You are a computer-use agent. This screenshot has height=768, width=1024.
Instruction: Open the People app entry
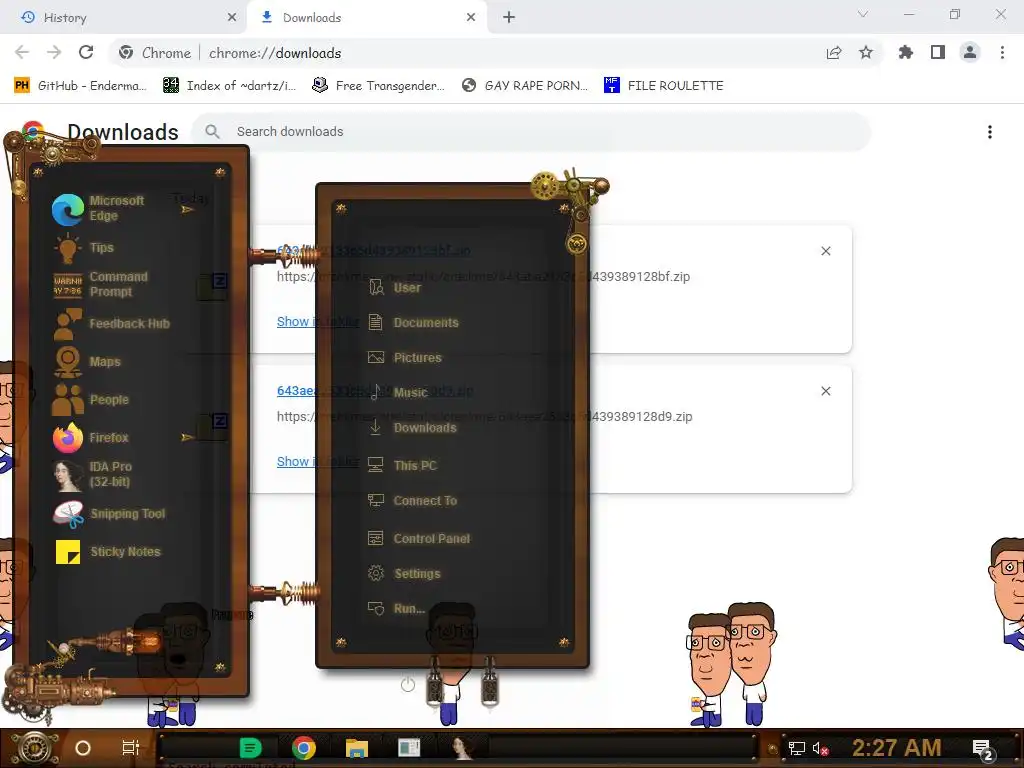[91, 399]
